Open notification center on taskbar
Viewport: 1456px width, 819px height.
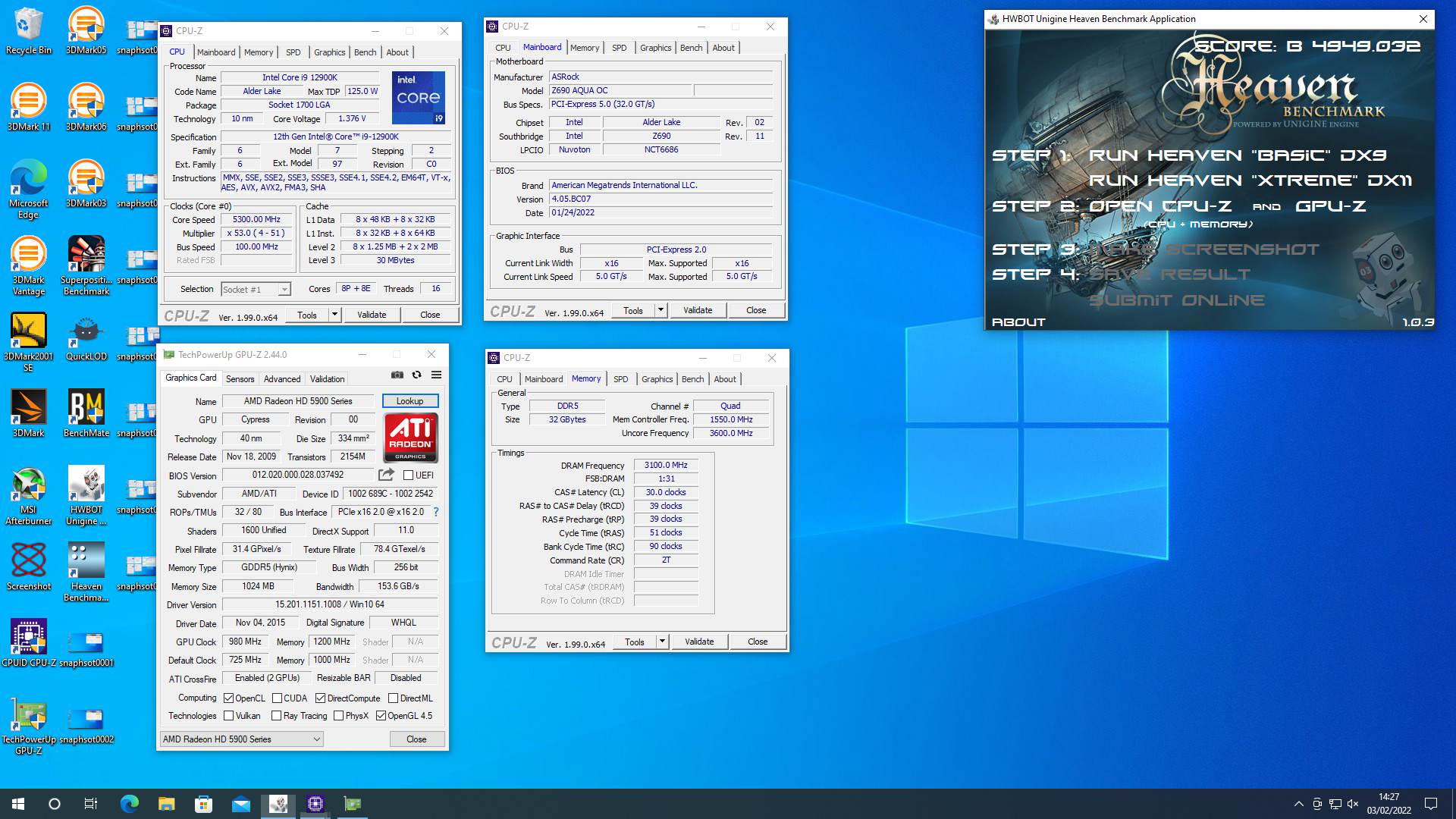pyautogui.click(x=1431, y=804)
